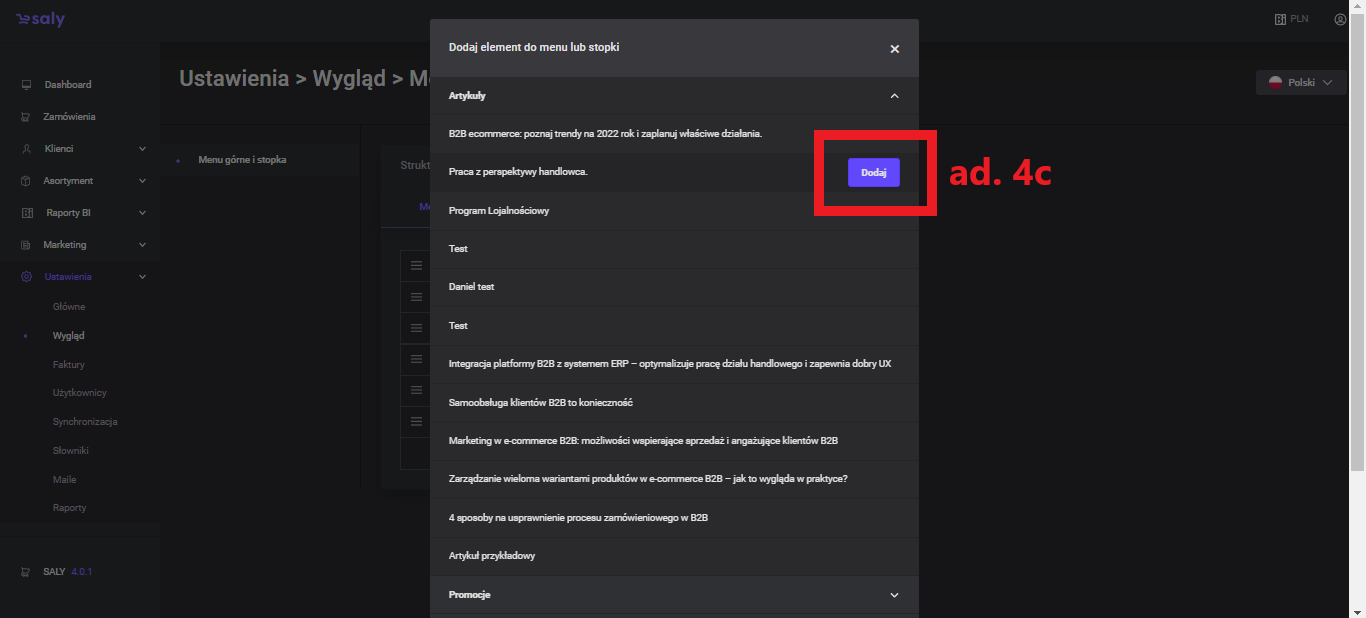Collapse the Artykuły section
The image size is (1366, 618).
894,96
